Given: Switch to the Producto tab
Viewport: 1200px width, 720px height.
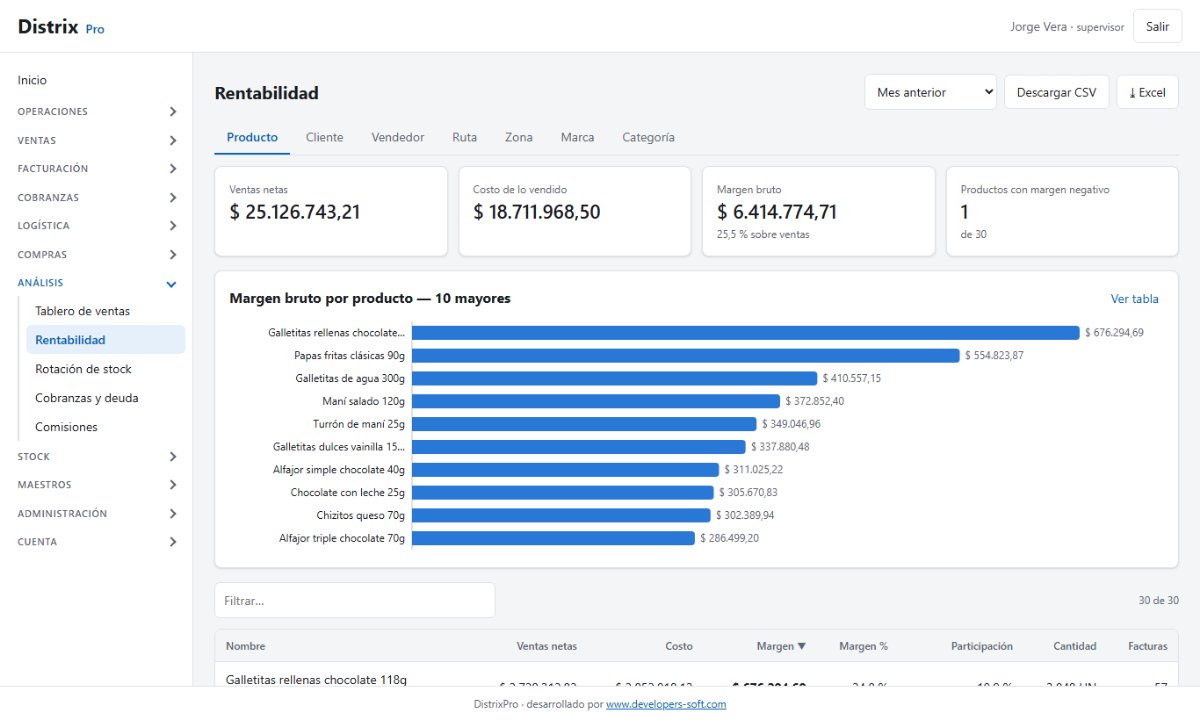Looking at the screenshot, I should coord(252,137).
